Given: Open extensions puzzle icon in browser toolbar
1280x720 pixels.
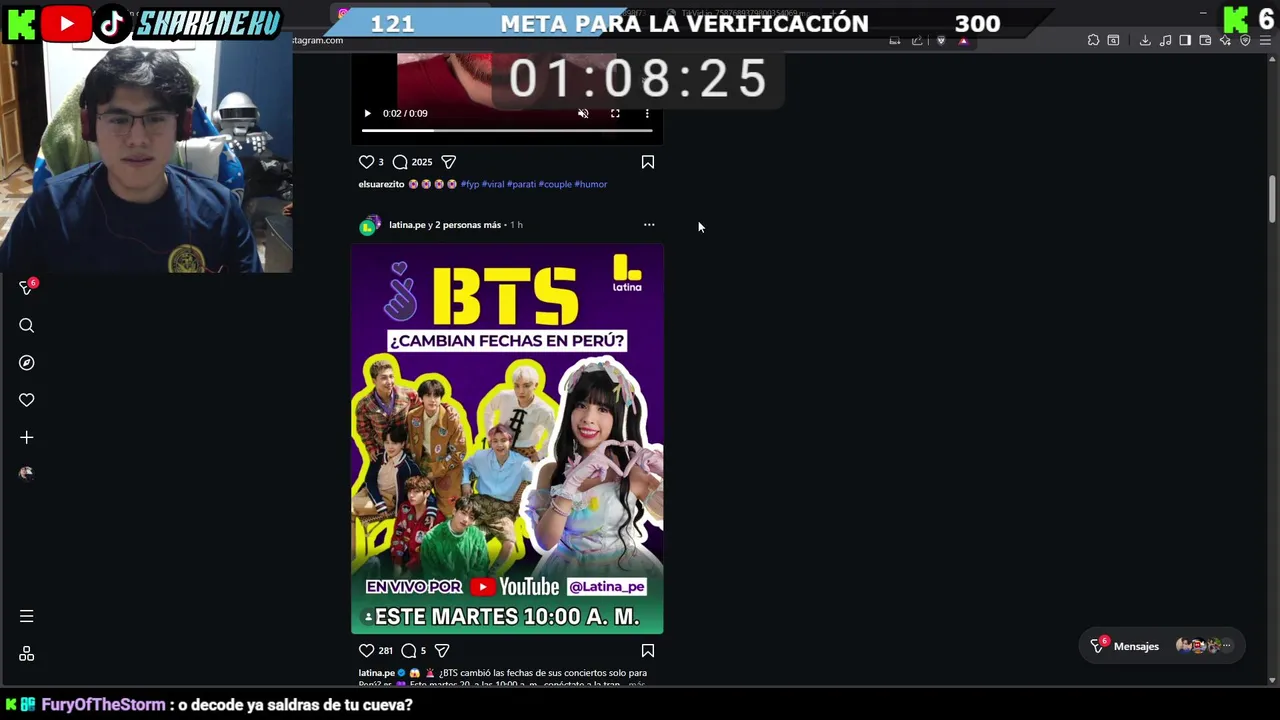Looking at the screenshot, I should click(x=1093, y=40).
